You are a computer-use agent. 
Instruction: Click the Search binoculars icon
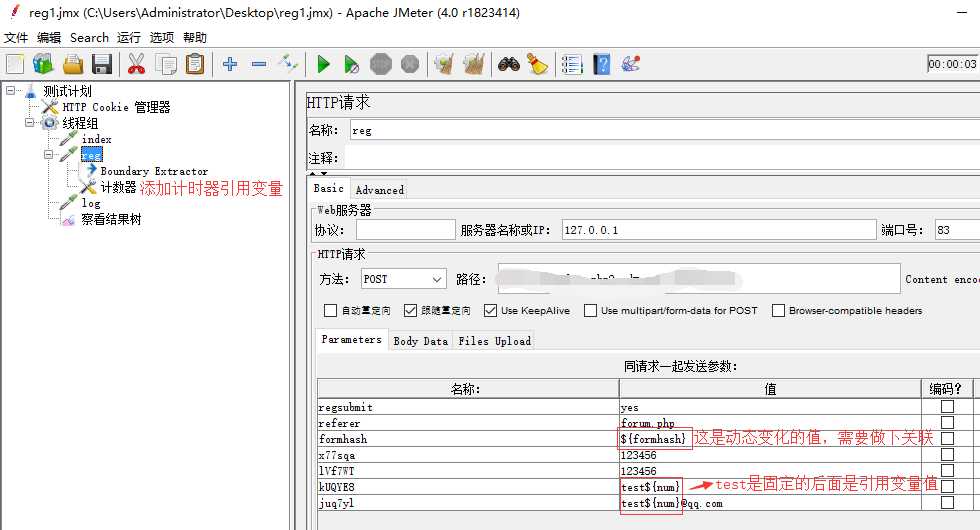coord(509,64)
